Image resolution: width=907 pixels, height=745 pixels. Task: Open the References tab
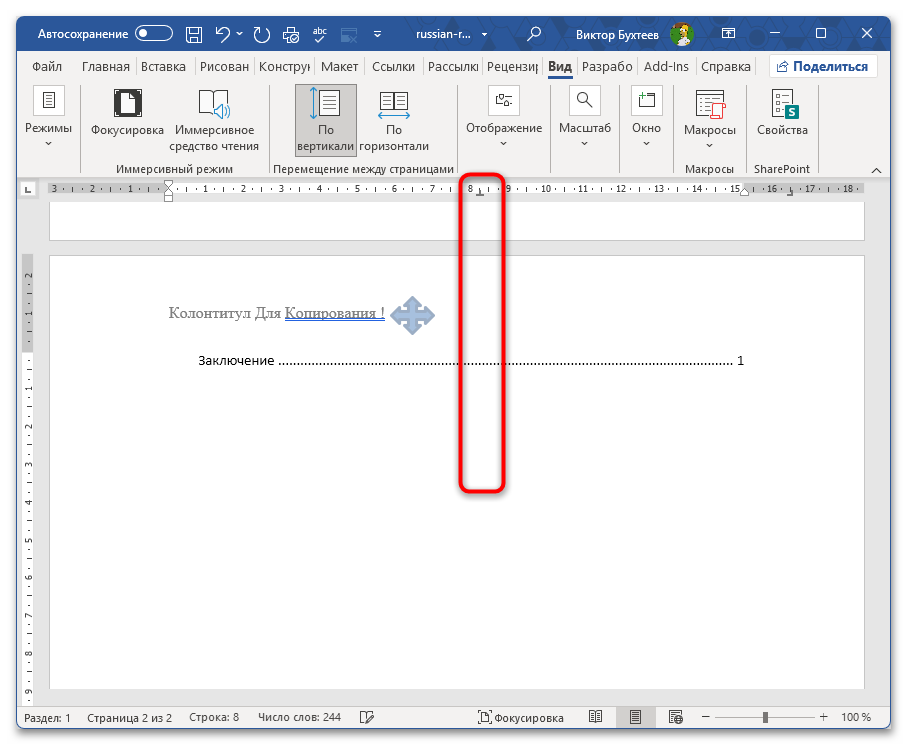[393, 67]
